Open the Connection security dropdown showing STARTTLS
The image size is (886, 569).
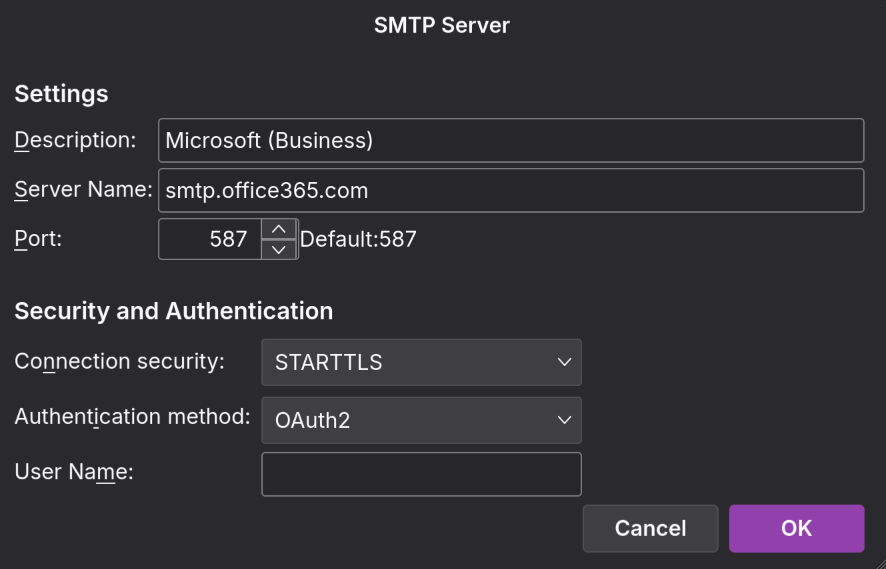click(421, 362)
